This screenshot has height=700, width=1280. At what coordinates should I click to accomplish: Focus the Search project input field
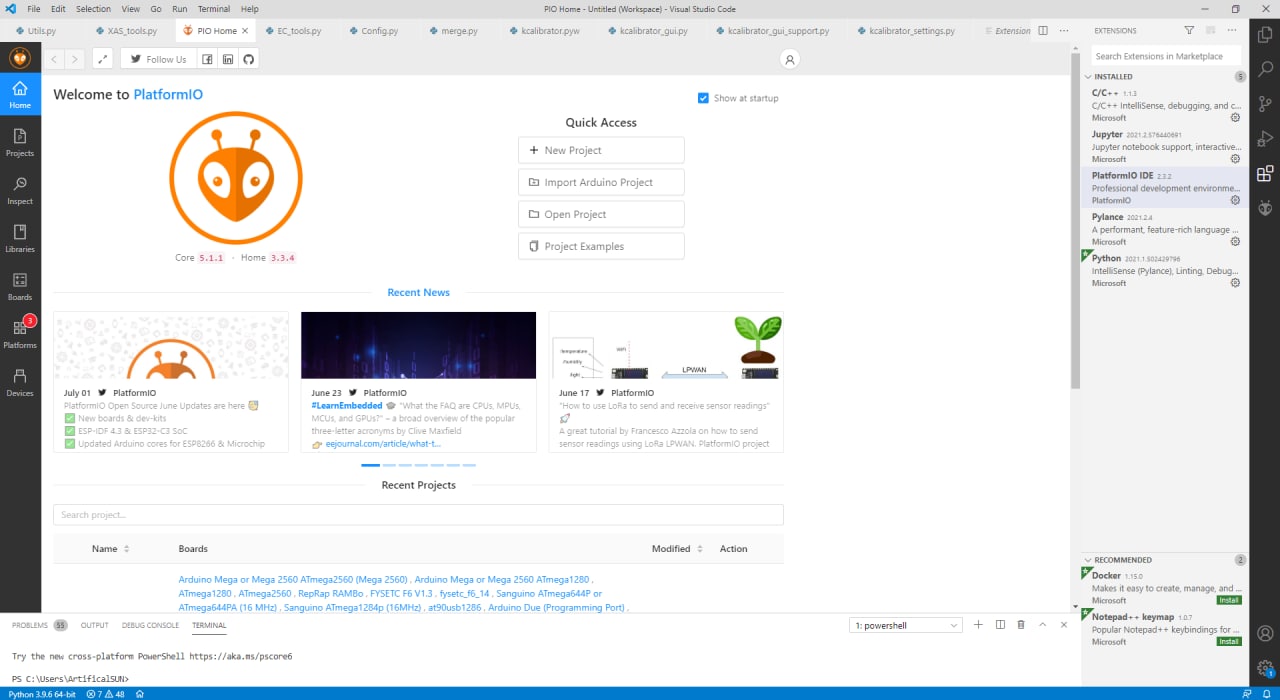tap(418, 515)
